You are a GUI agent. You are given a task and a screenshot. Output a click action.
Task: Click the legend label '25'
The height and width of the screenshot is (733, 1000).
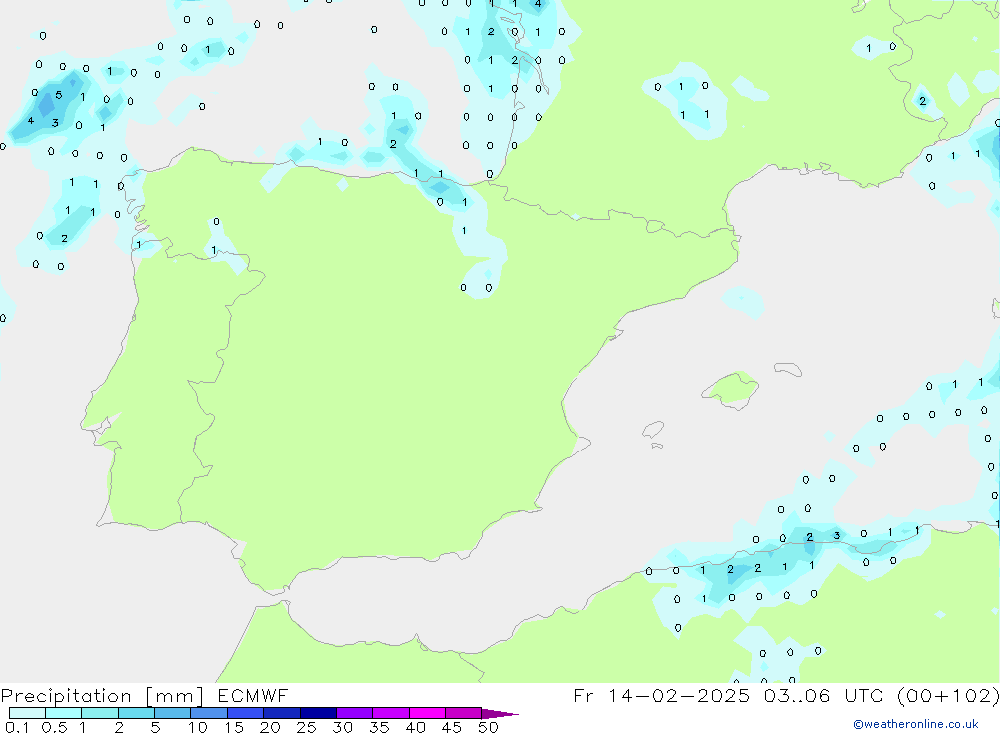306,727
